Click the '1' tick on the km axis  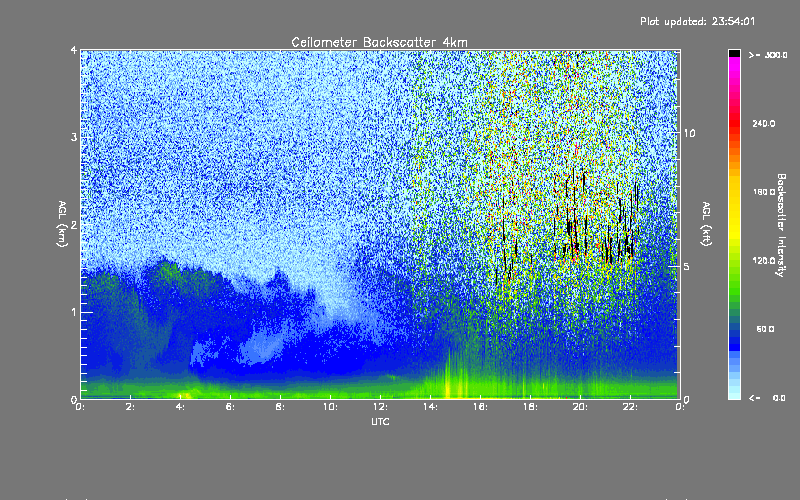(74, 312)
